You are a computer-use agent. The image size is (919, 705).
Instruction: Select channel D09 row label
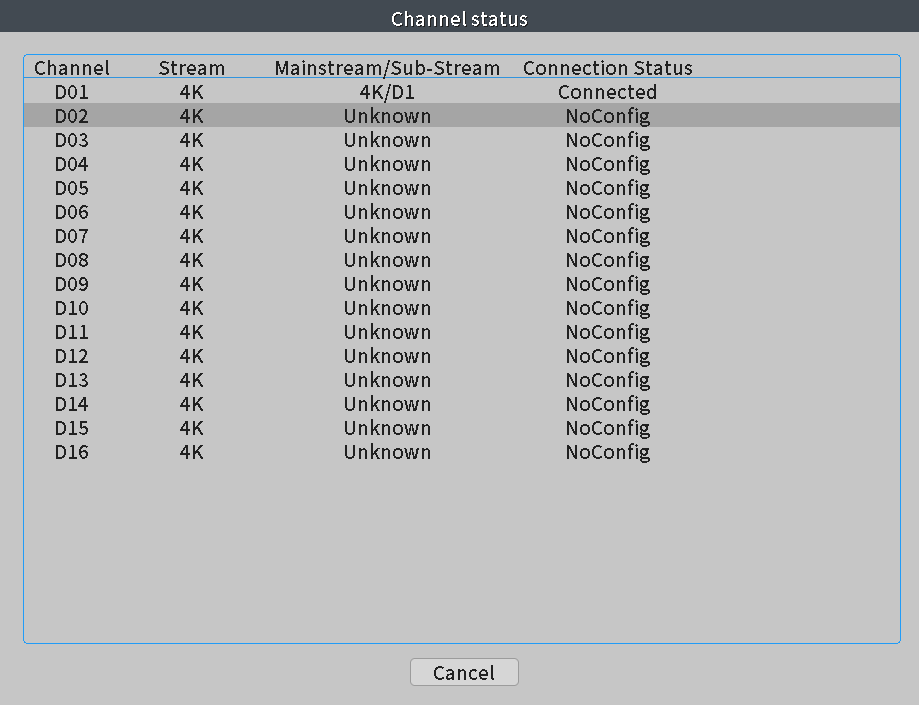coord(72,284)
